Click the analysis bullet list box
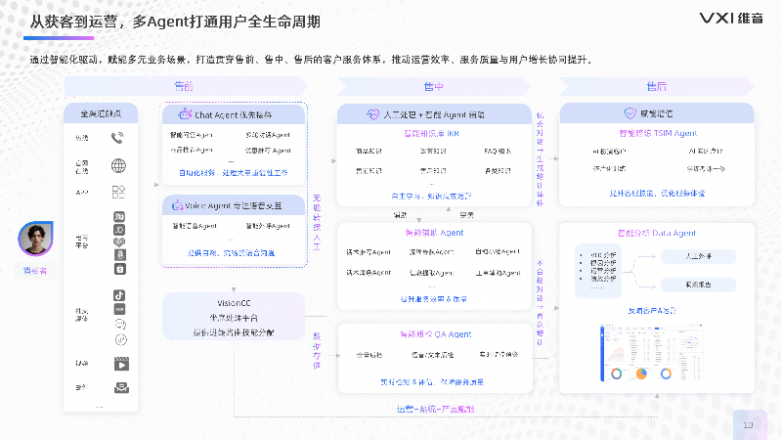Image resolution: width=782 pixels, height=440 pixels. point(598,270)
